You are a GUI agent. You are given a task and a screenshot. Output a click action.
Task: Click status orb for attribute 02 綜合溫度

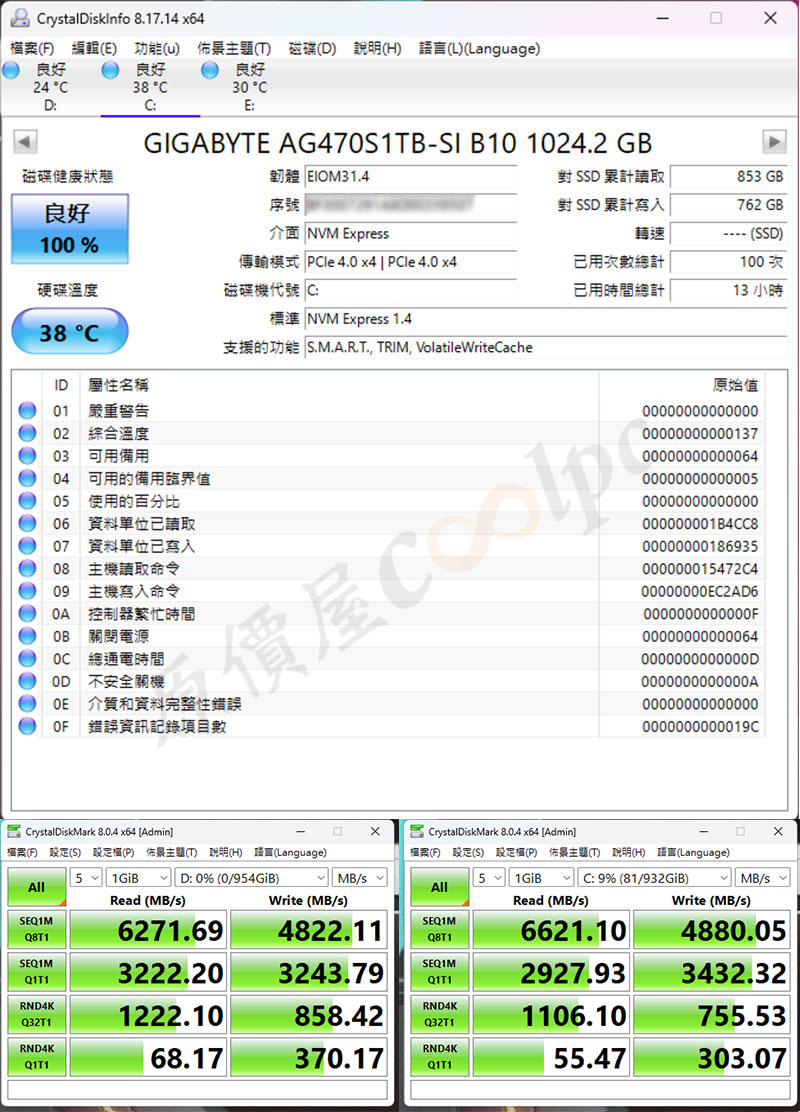28,433
